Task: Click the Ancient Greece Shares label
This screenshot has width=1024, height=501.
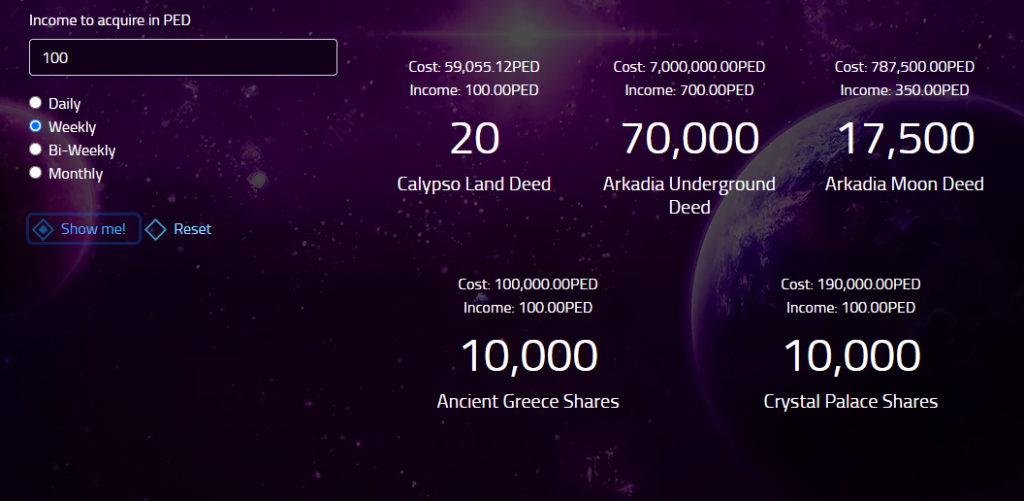Action: pos(528,401)
